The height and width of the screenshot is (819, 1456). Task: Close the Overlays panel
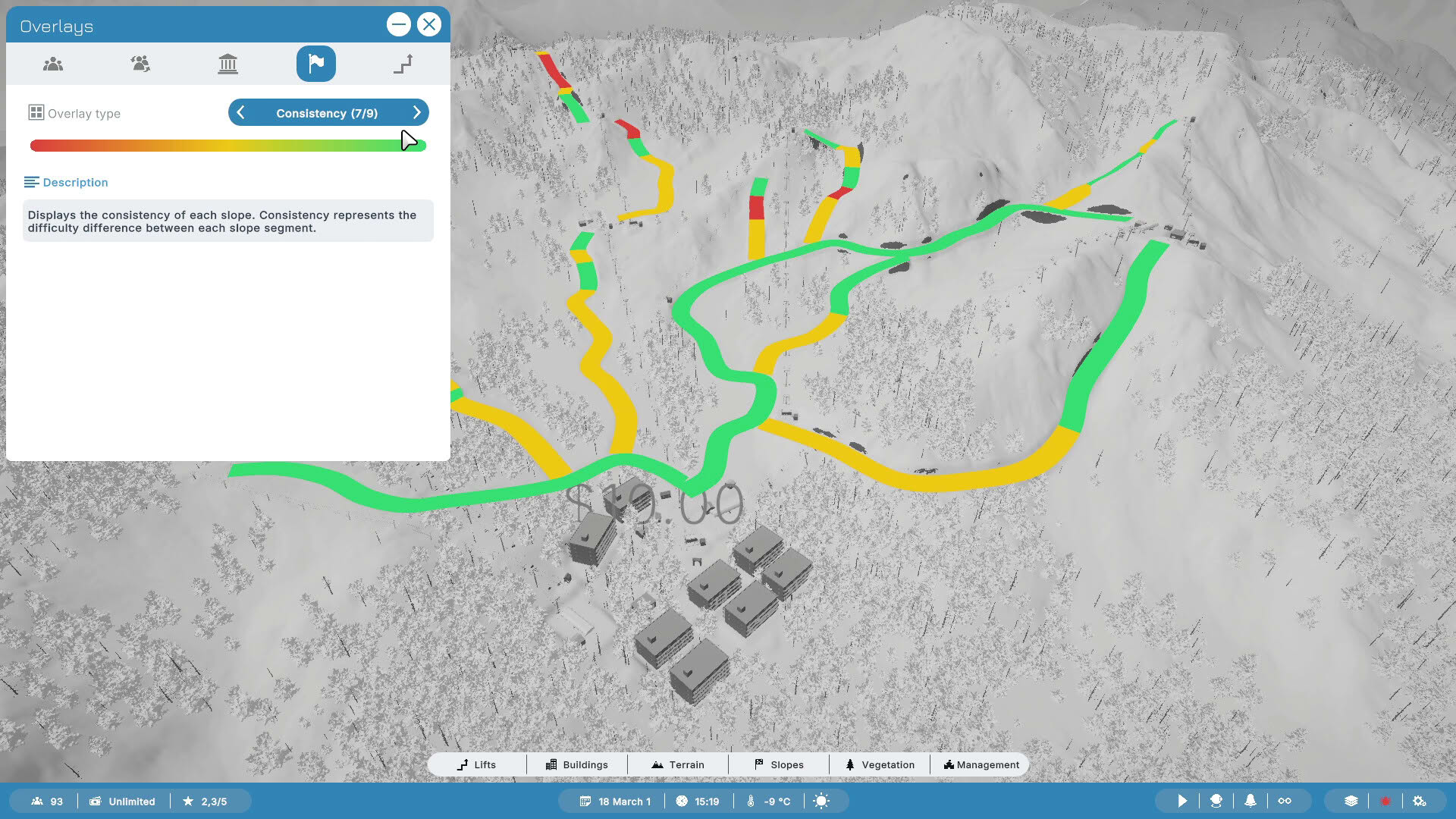pos(429,24)
